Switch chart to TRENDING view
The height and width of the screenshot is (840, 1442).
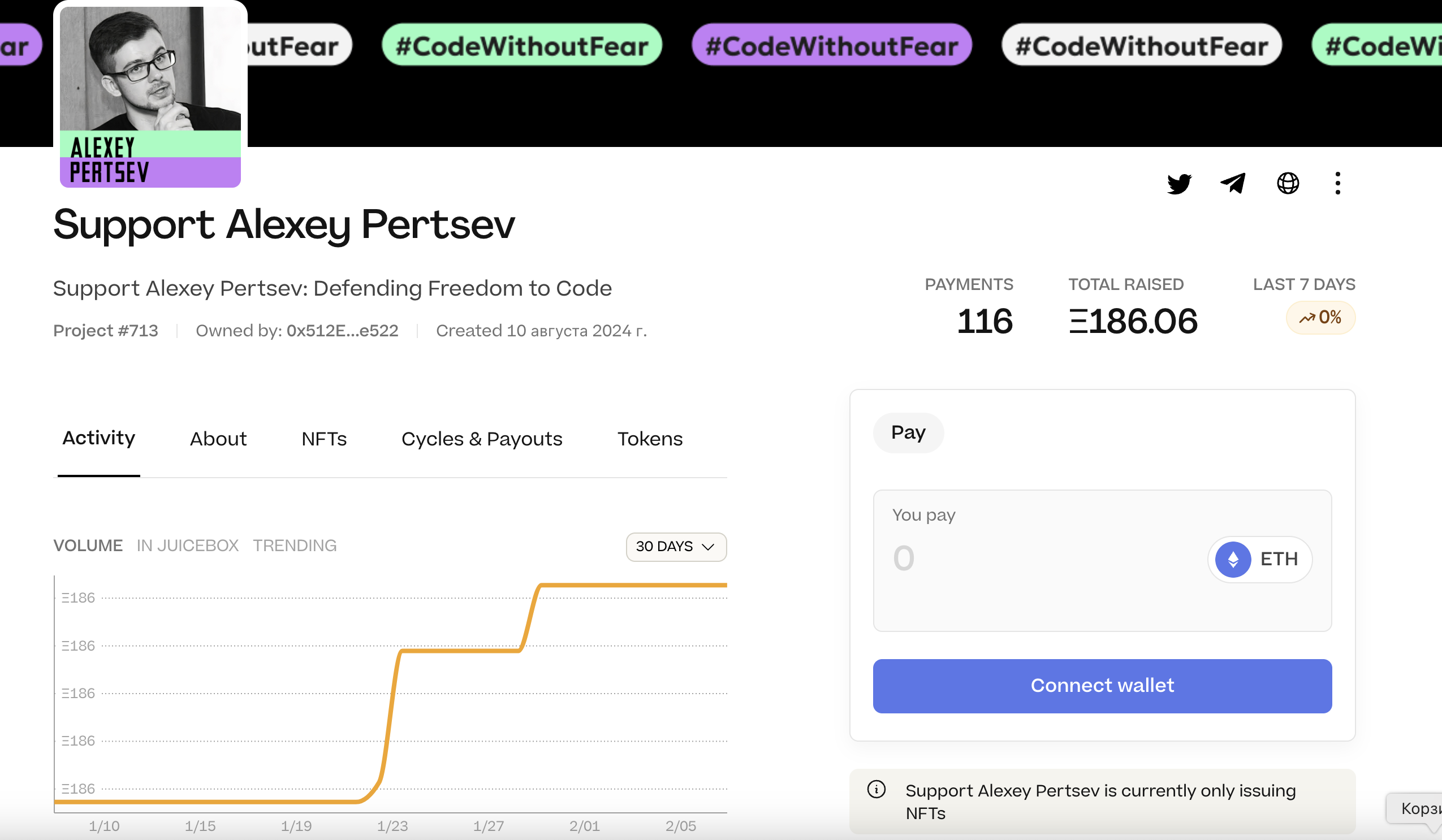tap(295, 545)
